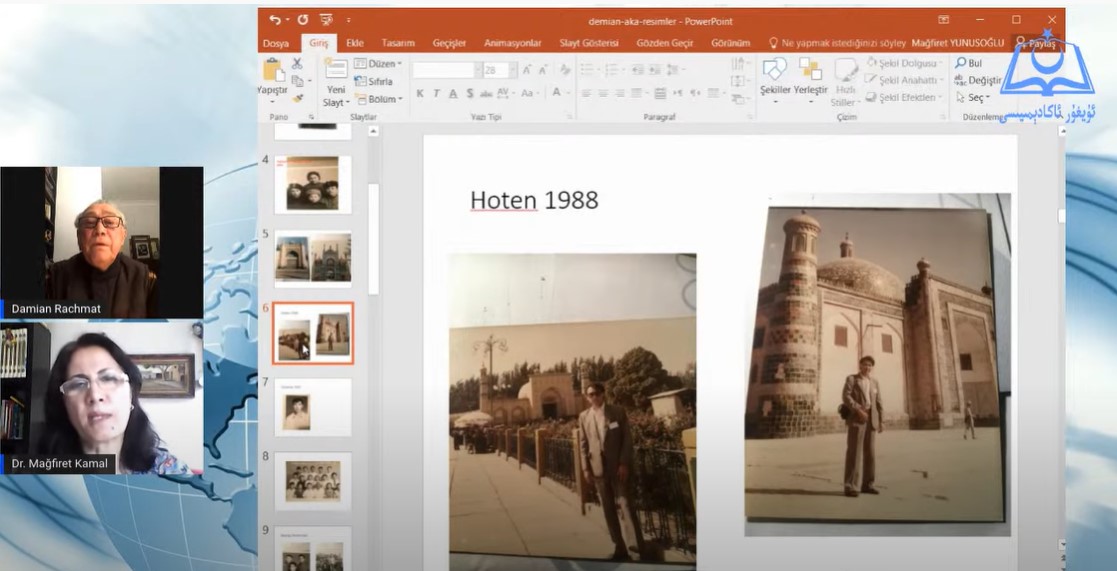Open ribbon display options icon in title bar
The image size is (1117, 571).
[x=943, y=20]
